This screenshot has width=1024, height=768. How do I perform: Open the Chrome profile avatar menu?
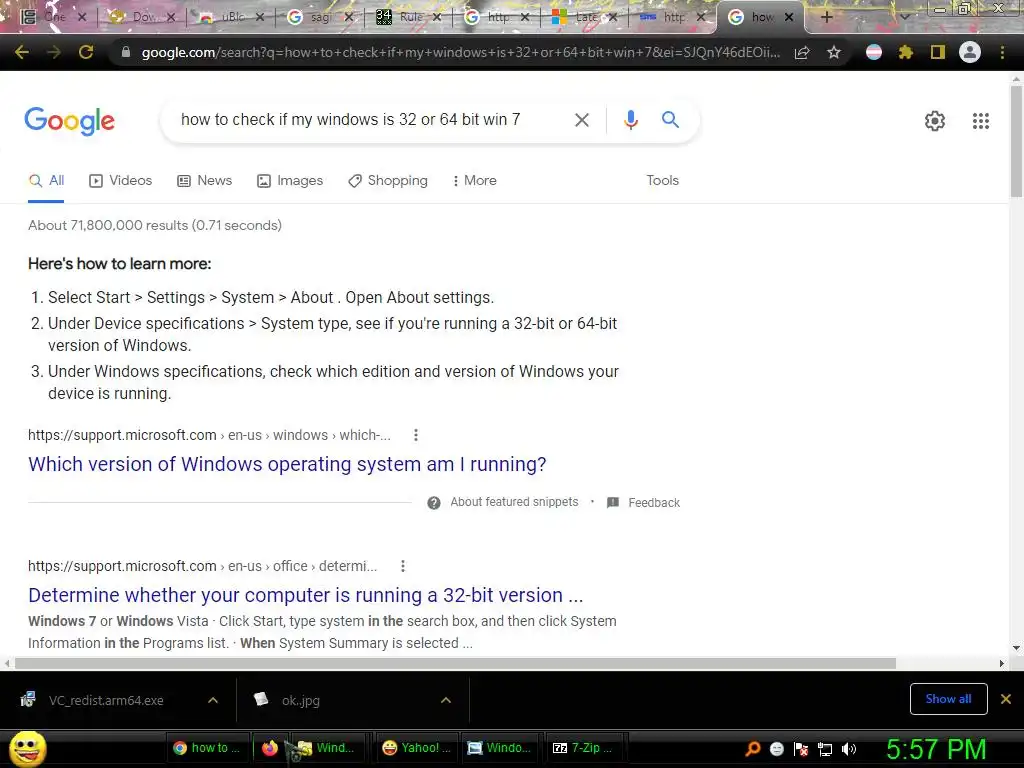(x=970, y=52)
